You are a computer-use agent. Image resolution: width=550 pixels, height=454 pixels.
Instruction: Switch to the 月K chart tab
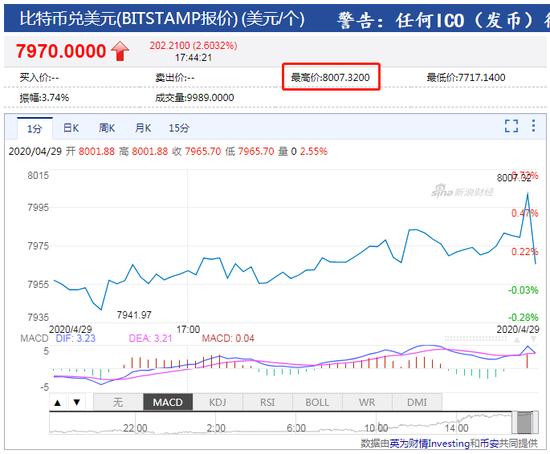(x=143, y=128)
